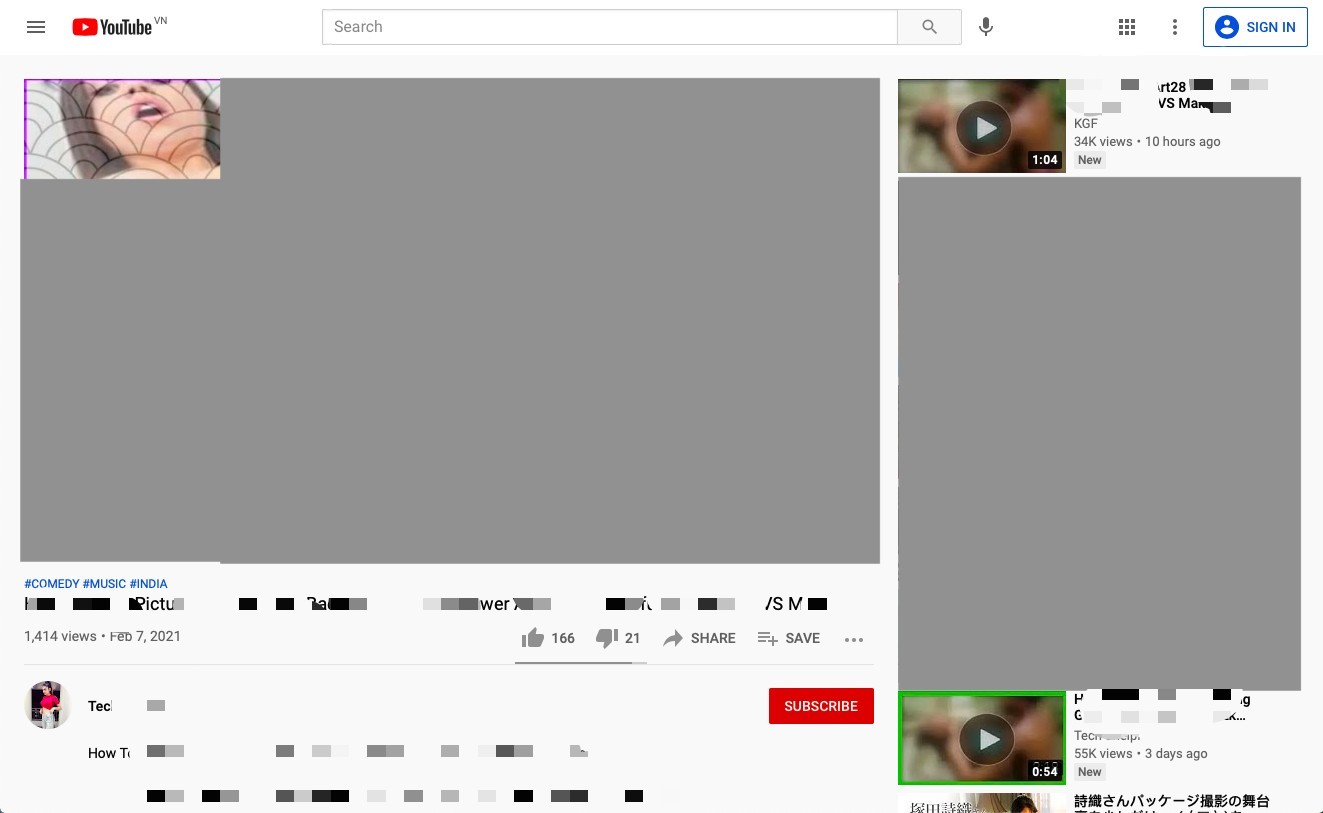
Task: Play the 0:54 recommended video thumbnail
Action: pos(982,738)
